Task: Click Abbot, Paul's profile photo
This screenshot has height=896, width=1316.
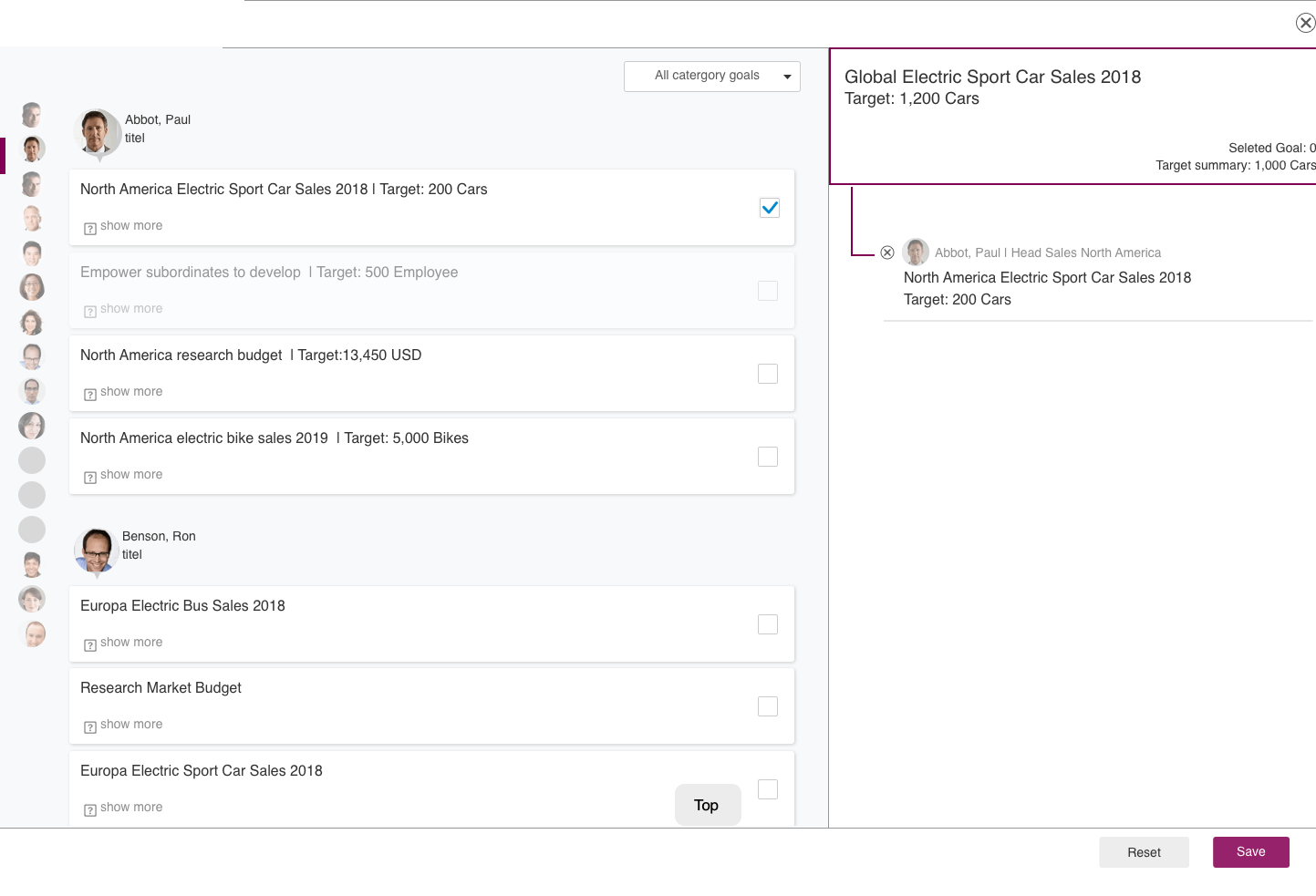Action: 97,132
